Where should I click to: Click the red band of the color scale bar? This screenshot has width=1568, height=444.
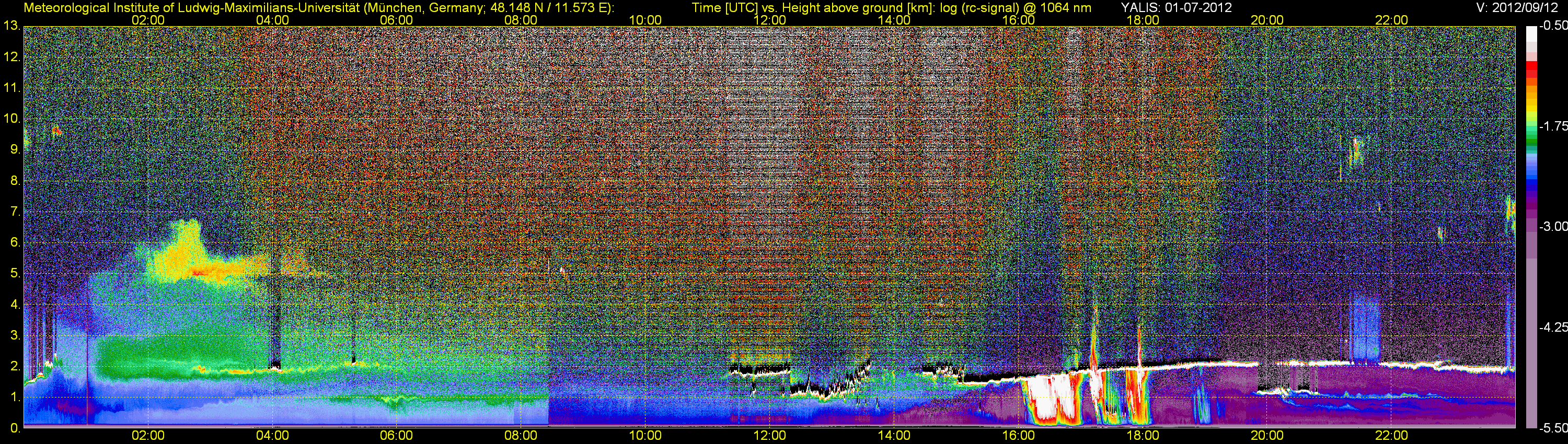click(x=1531, y=69)
